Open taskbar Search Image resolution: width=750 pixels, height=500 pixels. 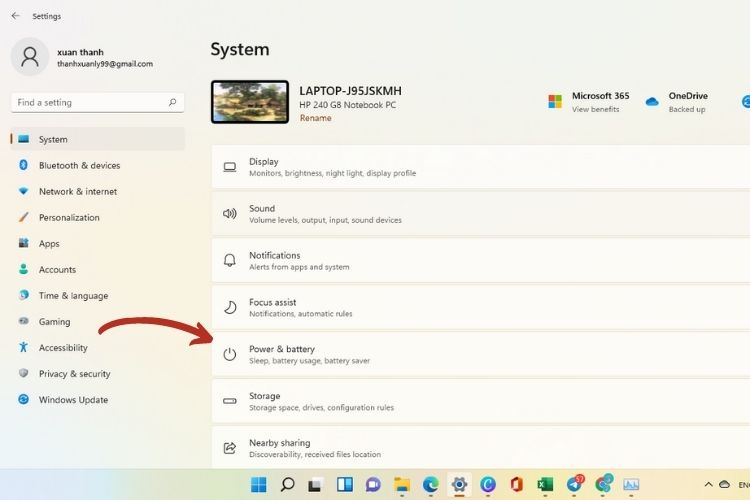click(287, 485)
